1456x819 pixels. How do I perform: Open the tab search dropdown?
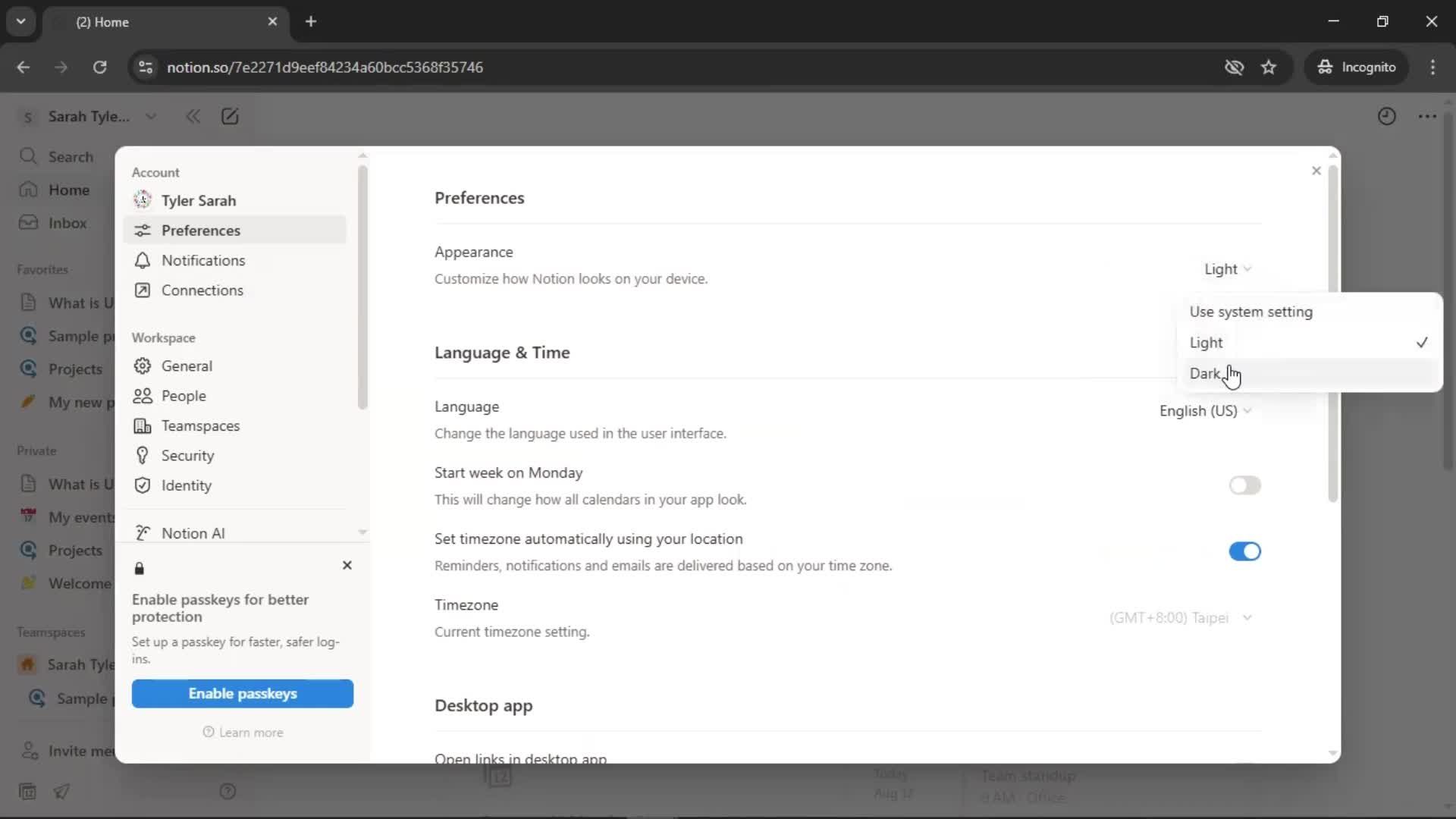tap(20, 21)
